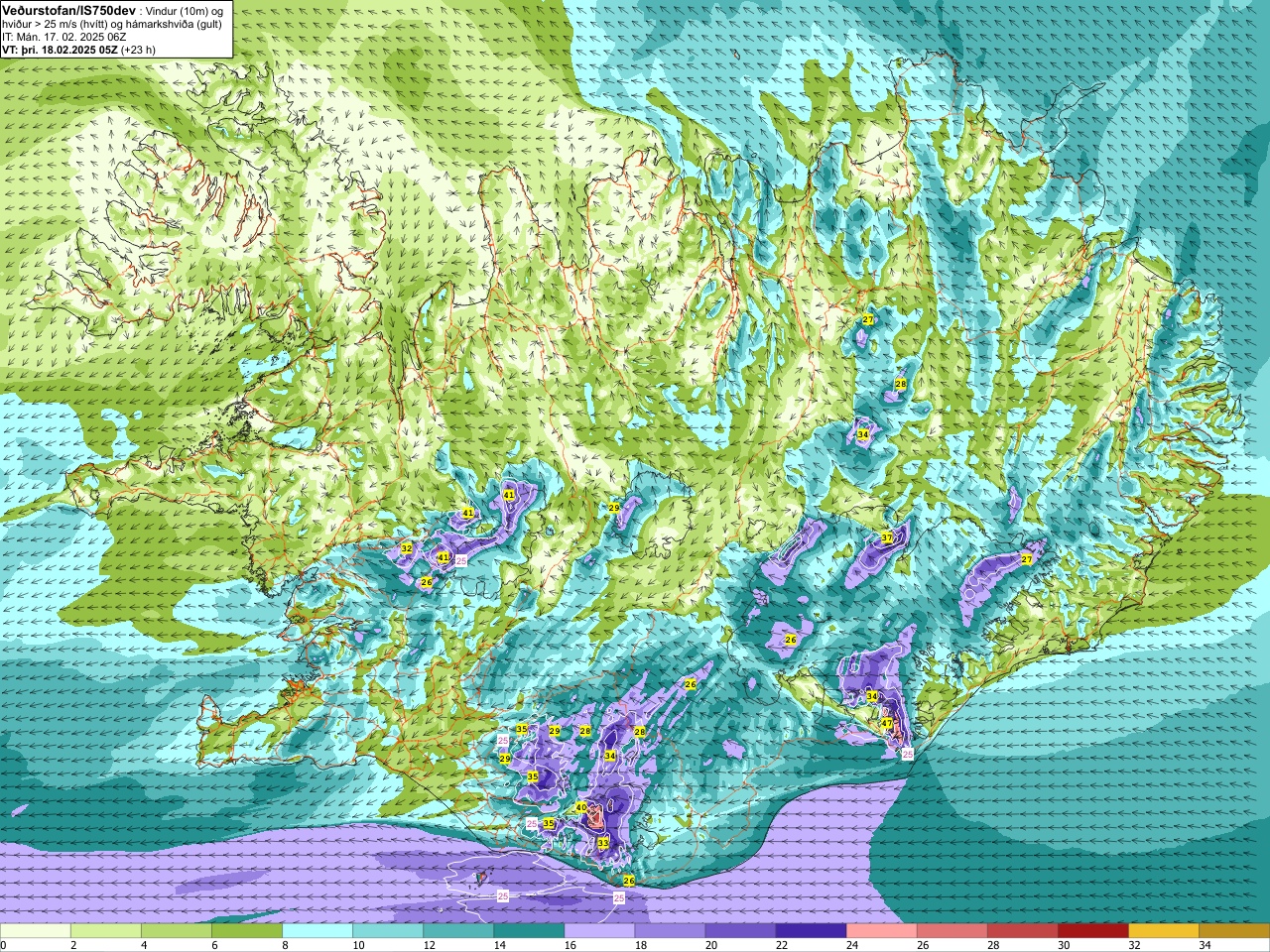Pick the 20–22 m/s violet legend swatch
The width and height of the screenshot is (1270, 952).
(x=740, y=931)
